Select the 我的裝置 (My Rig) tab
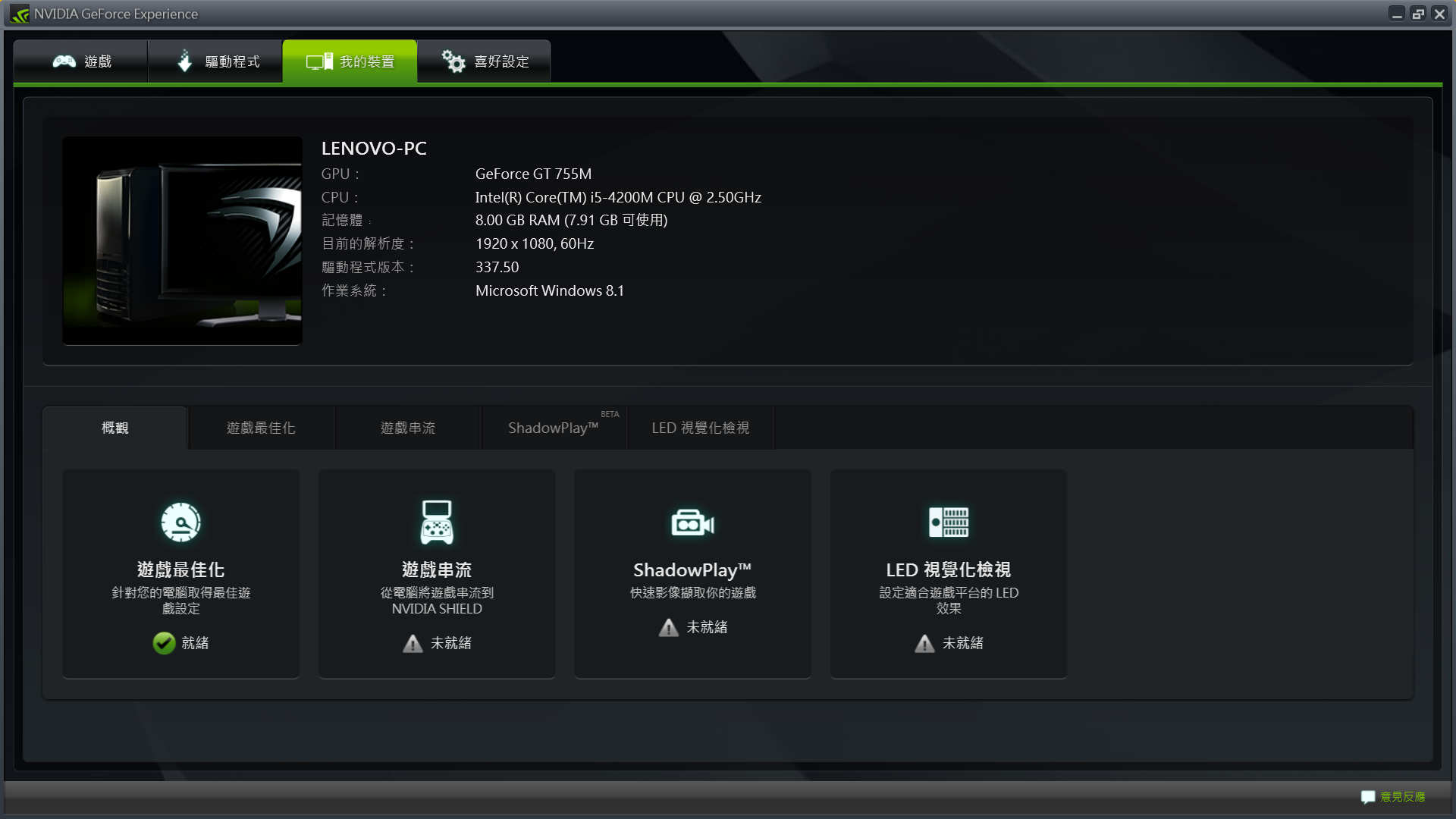Screen dimensions: 1456x819 coord(350,61)
